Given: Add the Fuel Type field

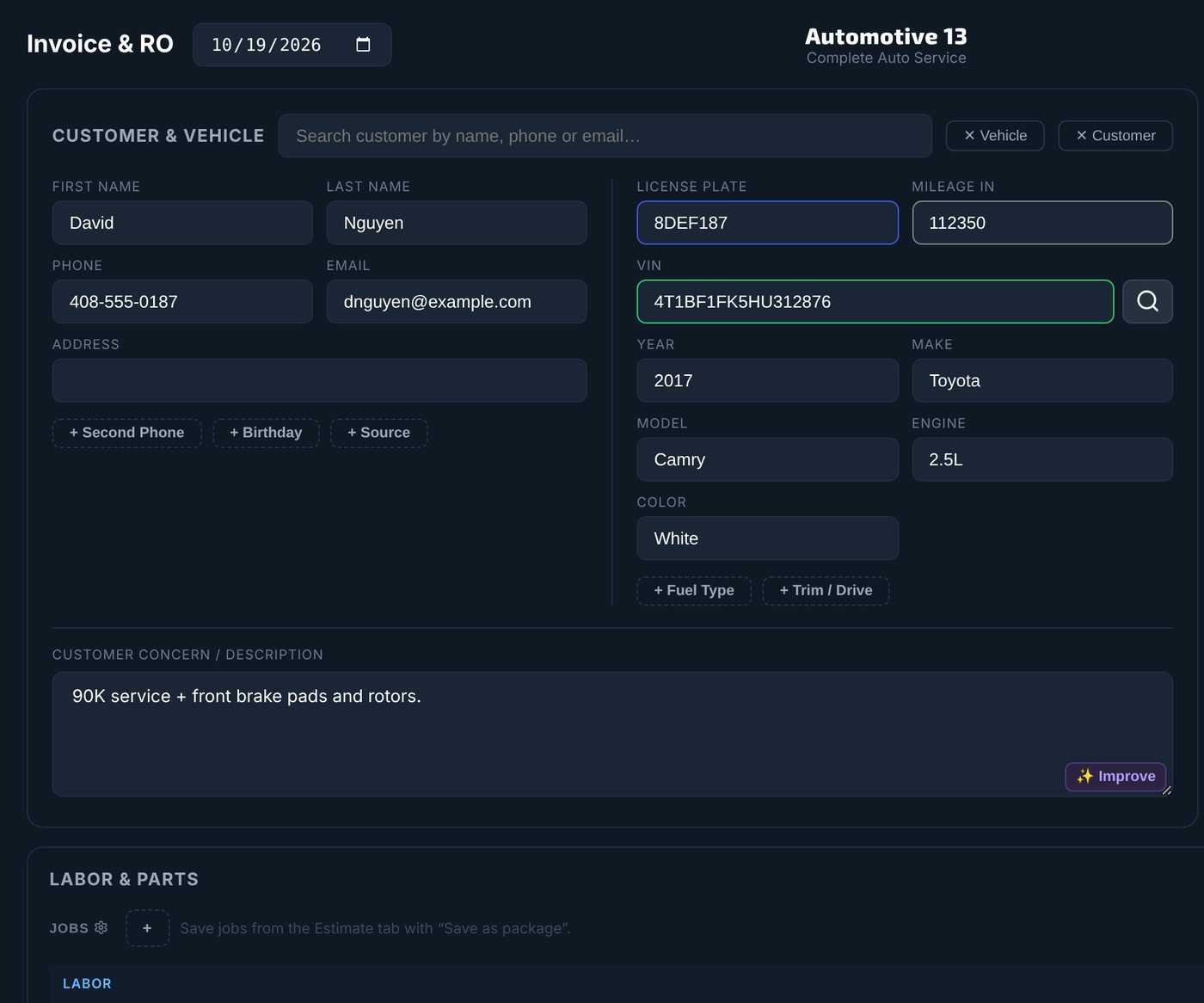Looking at the screenshot, I should (x=694, y=590).
